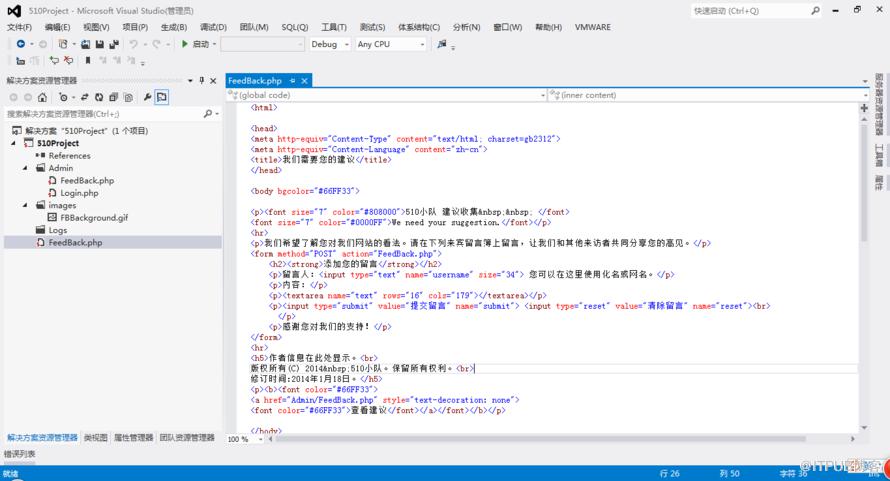Viewport: 890px width, 481px height.
Task: Click Pending Changes Filter clock icon
Action: tap(63, 97)
